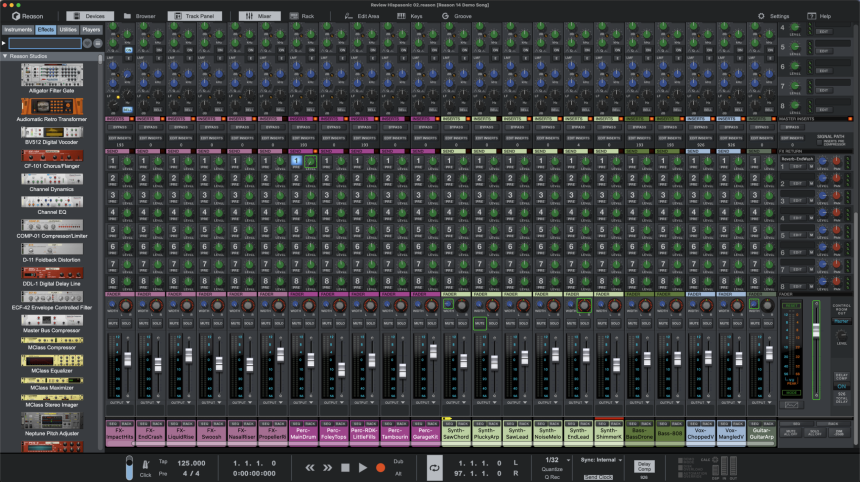Screen dimensions: 860x482
Task: Select the CF-101 Chorus/Flanger device
Action: point(52,158)
